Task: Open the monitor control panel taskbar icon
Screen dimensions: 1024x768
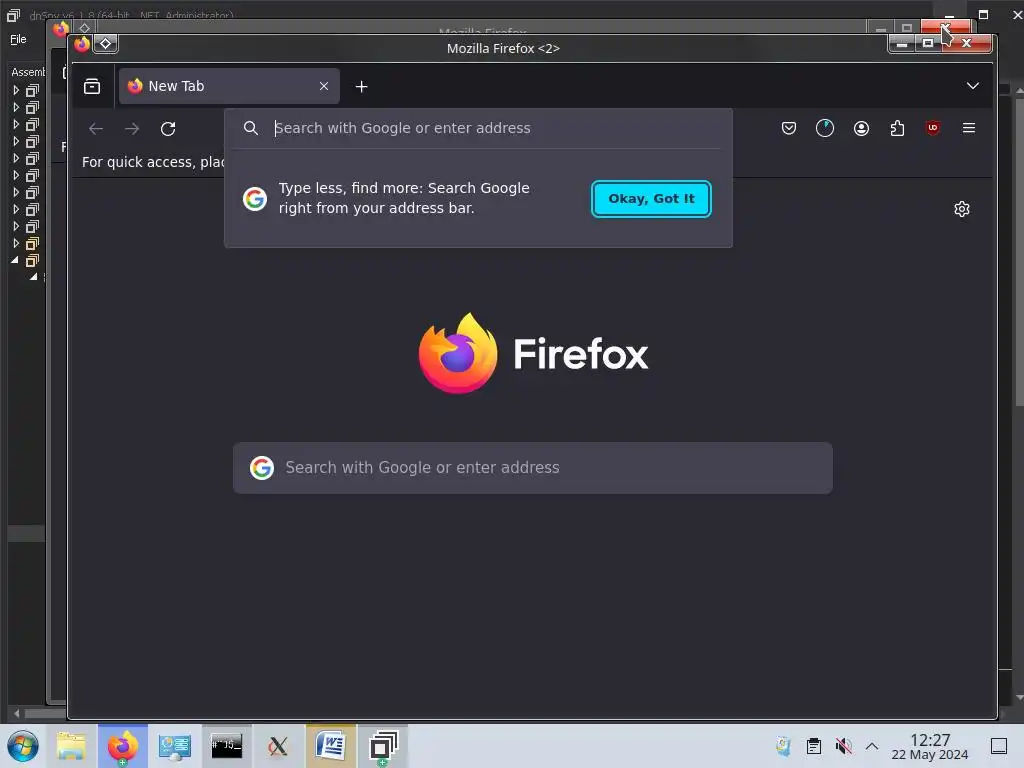Action: tap(174, 746)
